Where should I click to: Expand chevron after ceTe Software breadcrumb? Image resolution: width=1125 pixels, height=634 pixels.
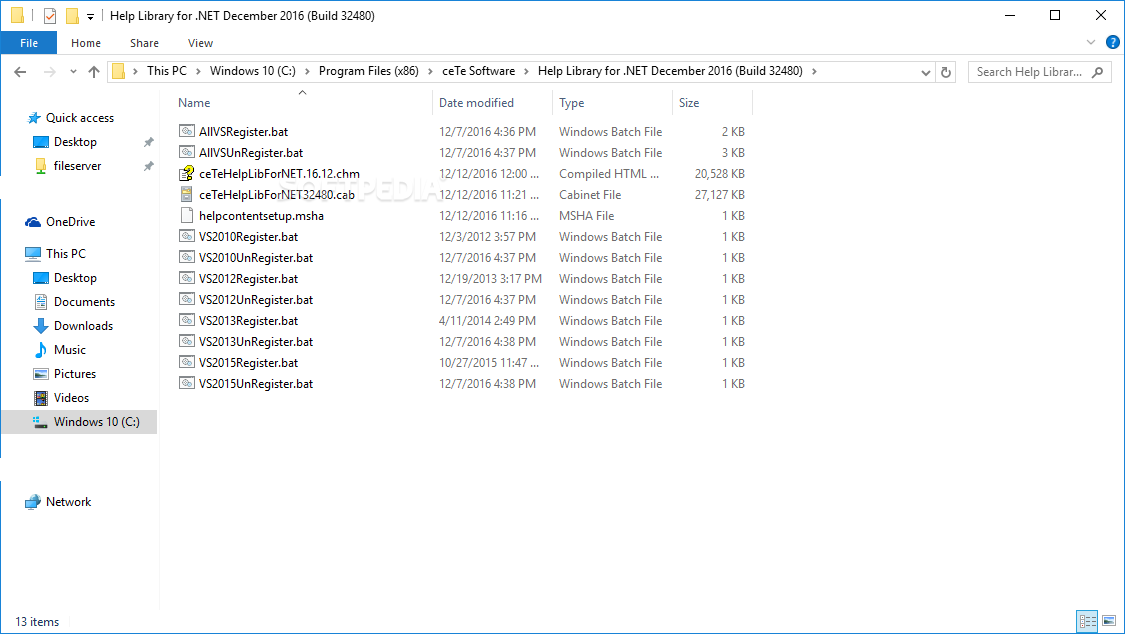527,71
